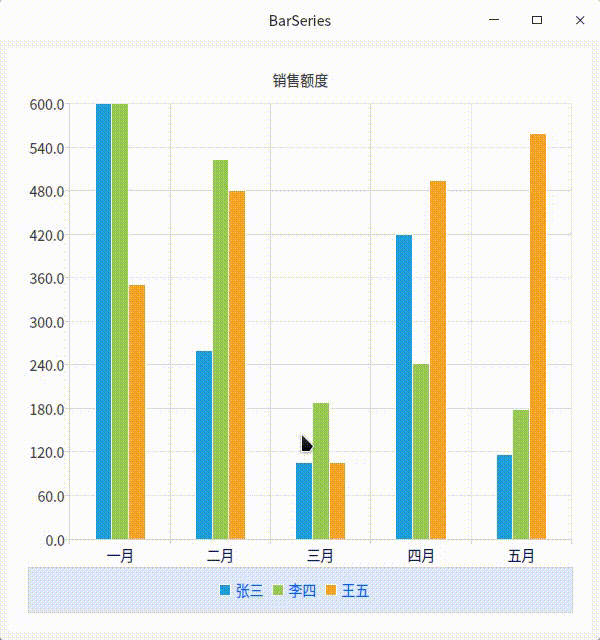Click the green 李四 legend marker

coord(278,590)
